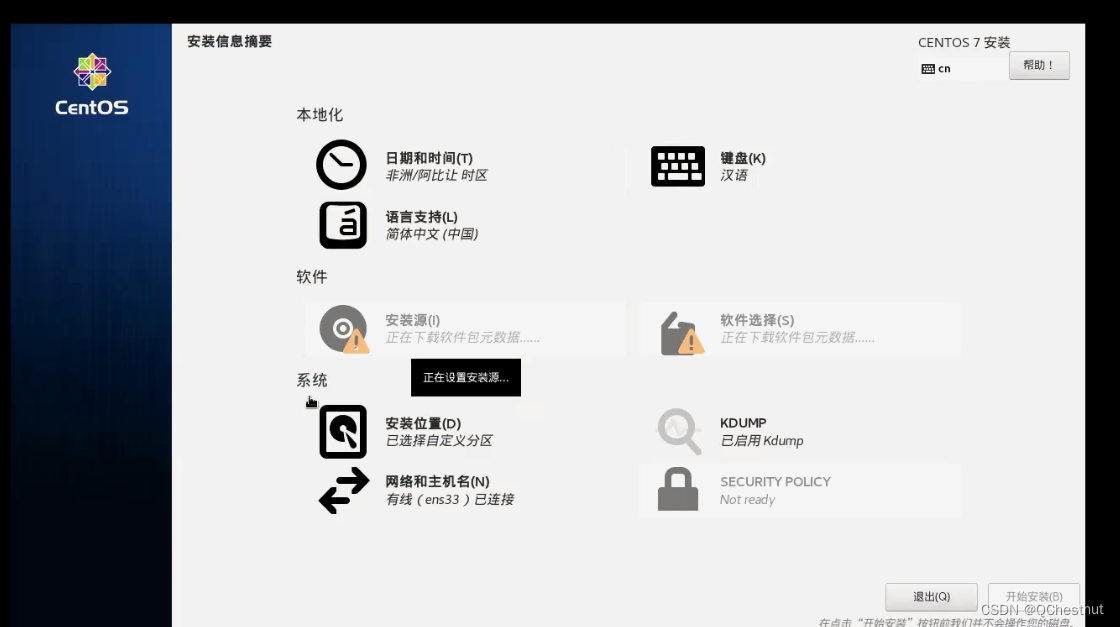
Task: Select 软件选择(S) label
Action: pyautogui.click(x=757, y=320)
